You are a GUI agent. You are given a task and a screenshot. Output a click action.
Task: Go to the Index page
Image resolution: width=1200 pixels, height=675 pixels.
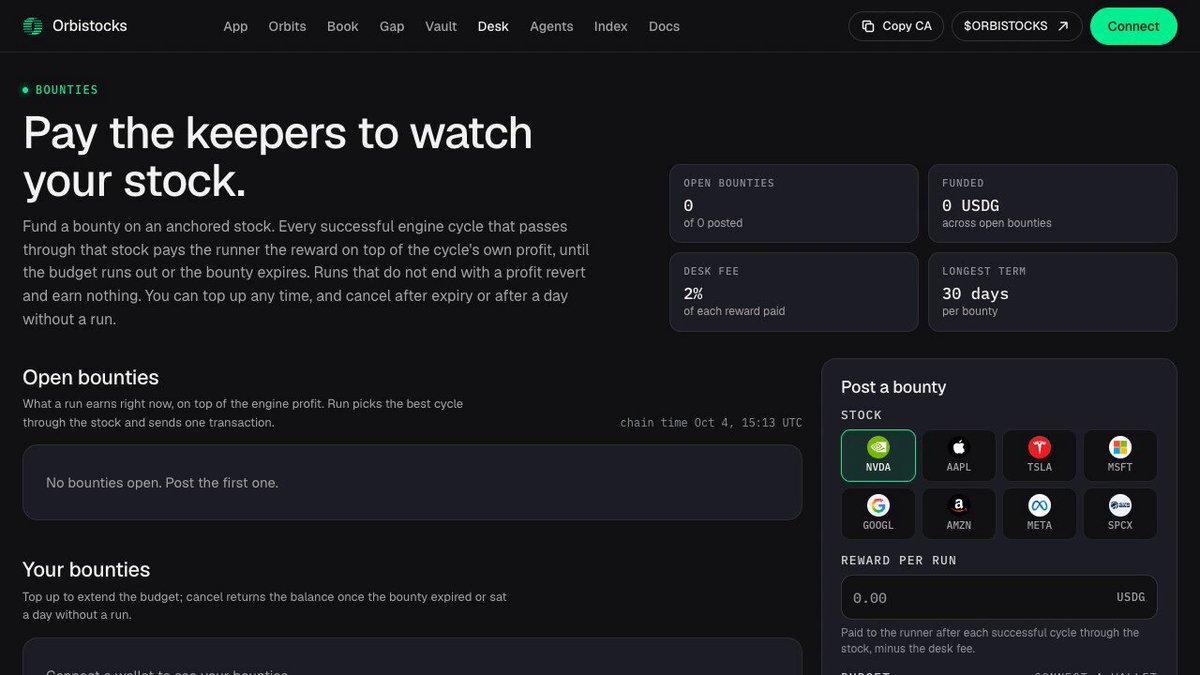[611, 26]
